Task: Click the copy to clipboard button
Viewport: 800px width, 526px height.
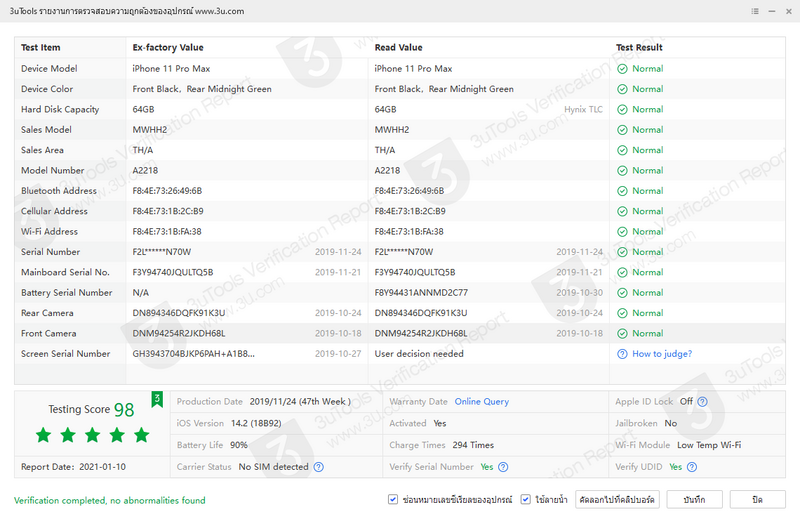Action: (x=617, y=499)
